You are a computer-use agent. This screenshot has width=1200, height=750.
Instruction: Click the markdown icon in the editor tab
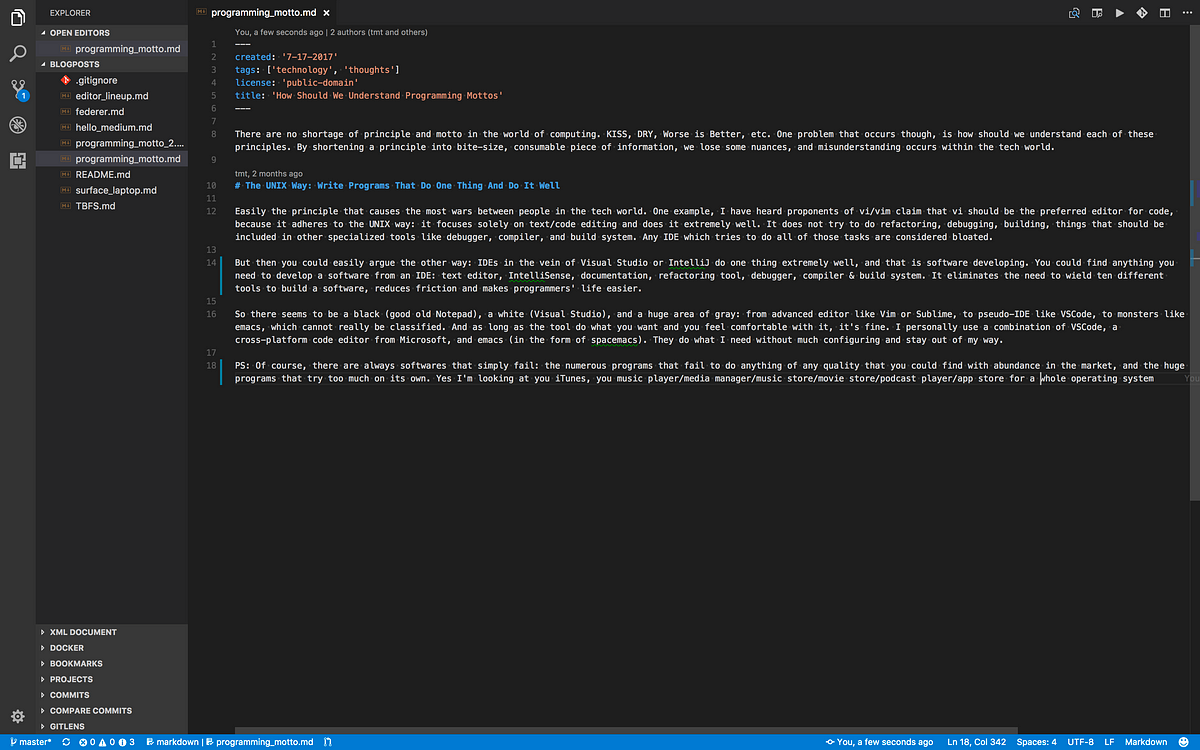[x=203, y=13]
